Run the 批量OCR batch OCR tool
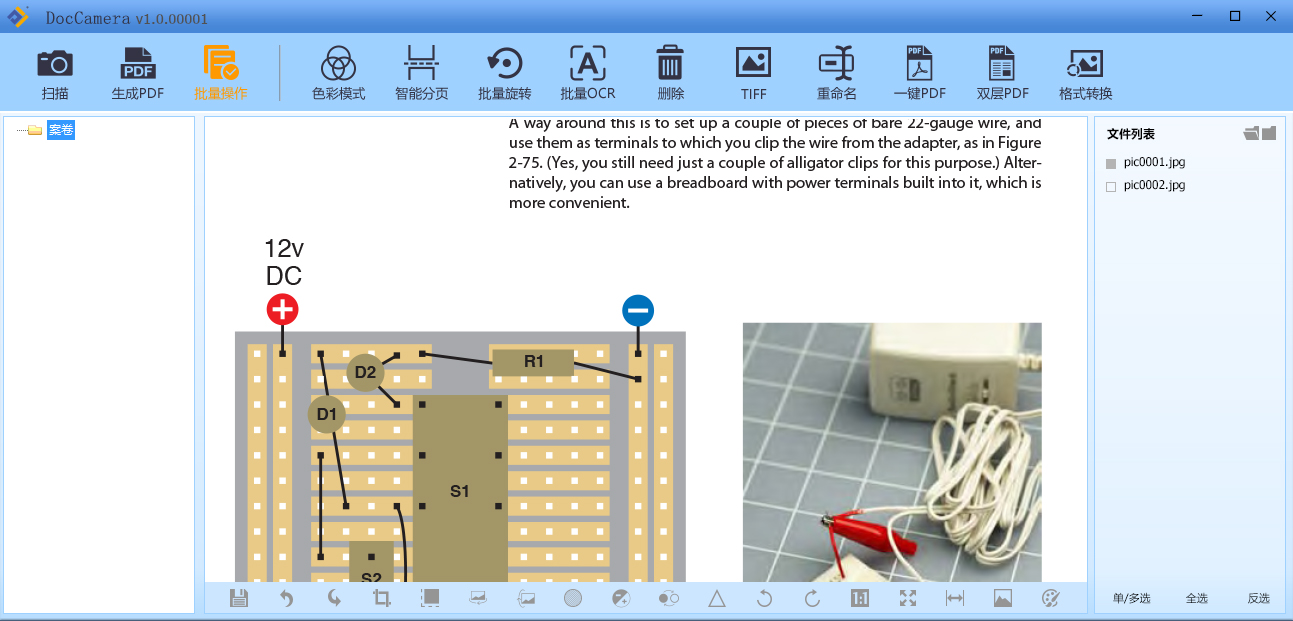This screenshot has width=1293, height=621. coord(587,73)
